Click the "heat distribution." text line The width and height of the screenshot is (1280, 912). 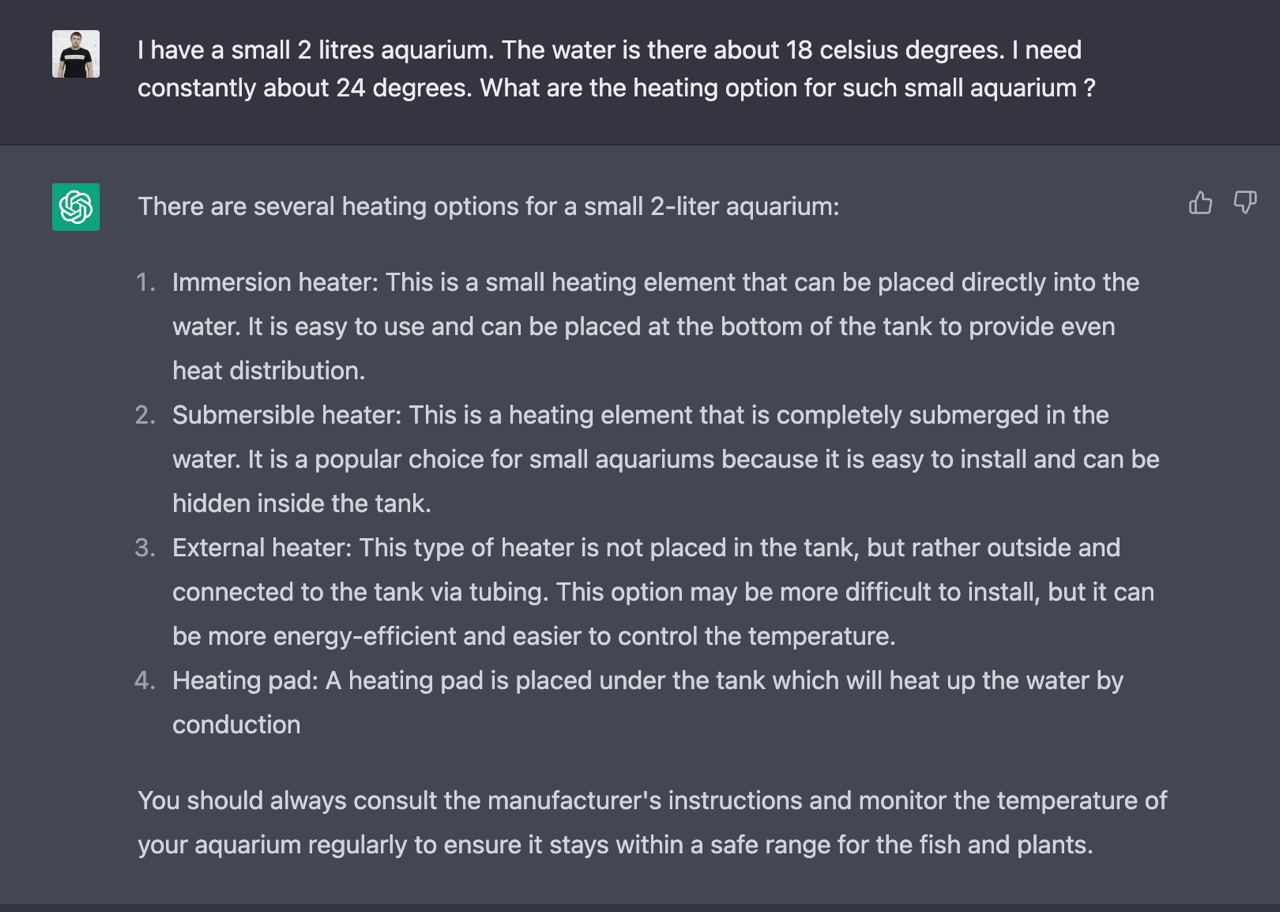[x=268, y=371]
